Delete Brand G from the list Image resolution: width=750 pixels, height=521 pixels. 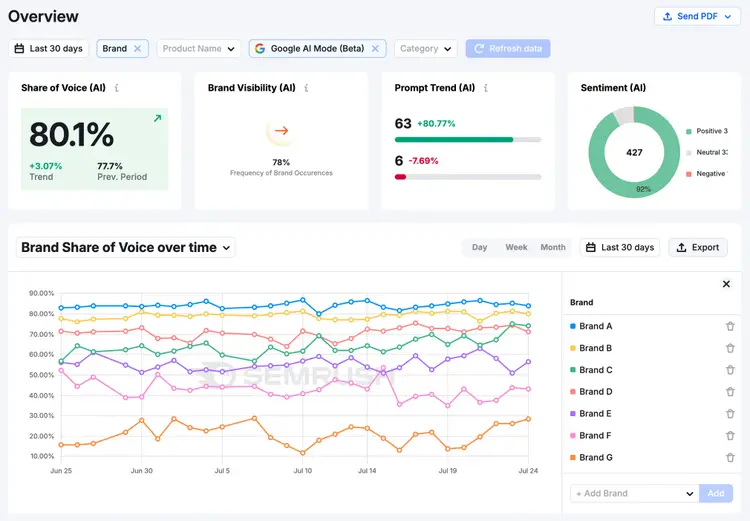point(730,457)
